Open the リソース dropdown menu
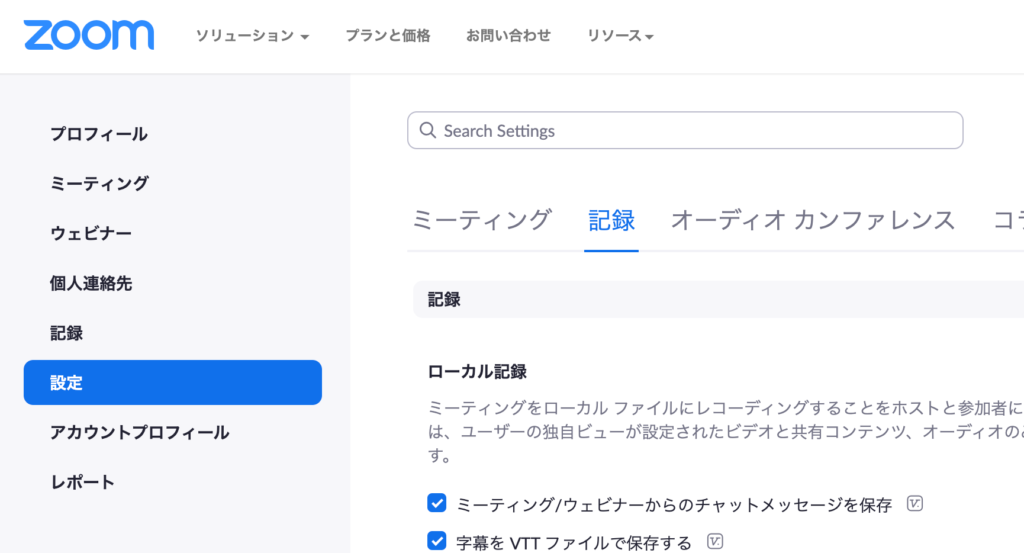The width and height of the screenshot is (1024, 553). (620, 35)
